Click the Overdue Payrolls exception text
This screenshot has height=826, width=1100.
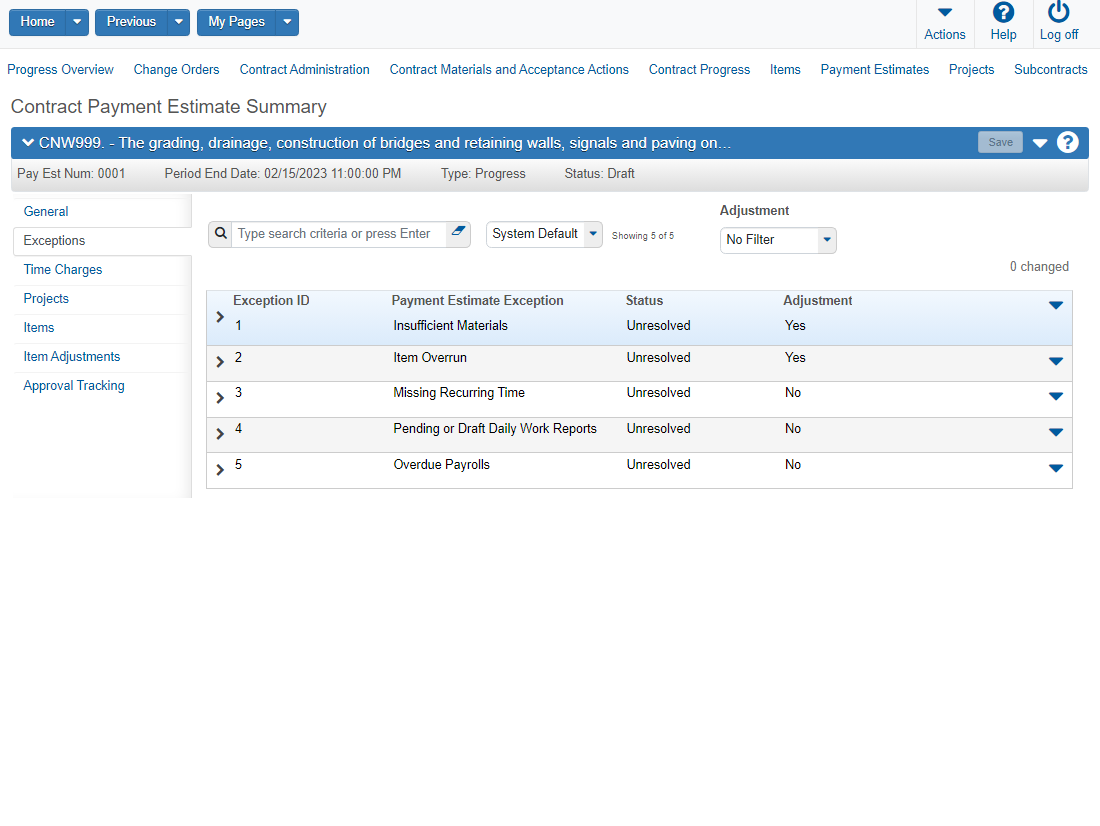click(x=442, y=465)
